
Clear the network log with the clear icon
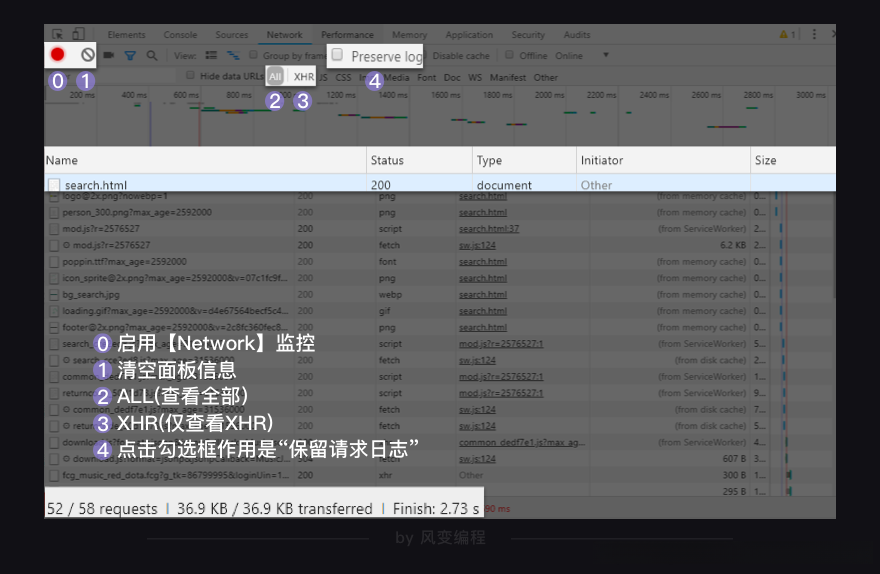(x=87, y=54)
